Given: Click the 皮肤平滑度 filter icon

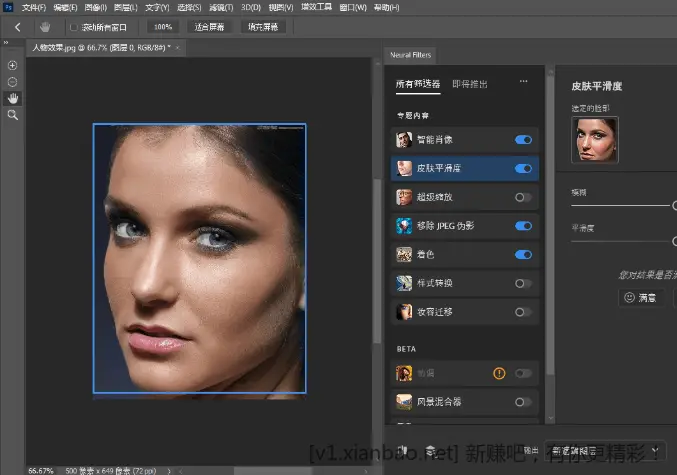Looking at the screenshot, I should coord(404,168).
